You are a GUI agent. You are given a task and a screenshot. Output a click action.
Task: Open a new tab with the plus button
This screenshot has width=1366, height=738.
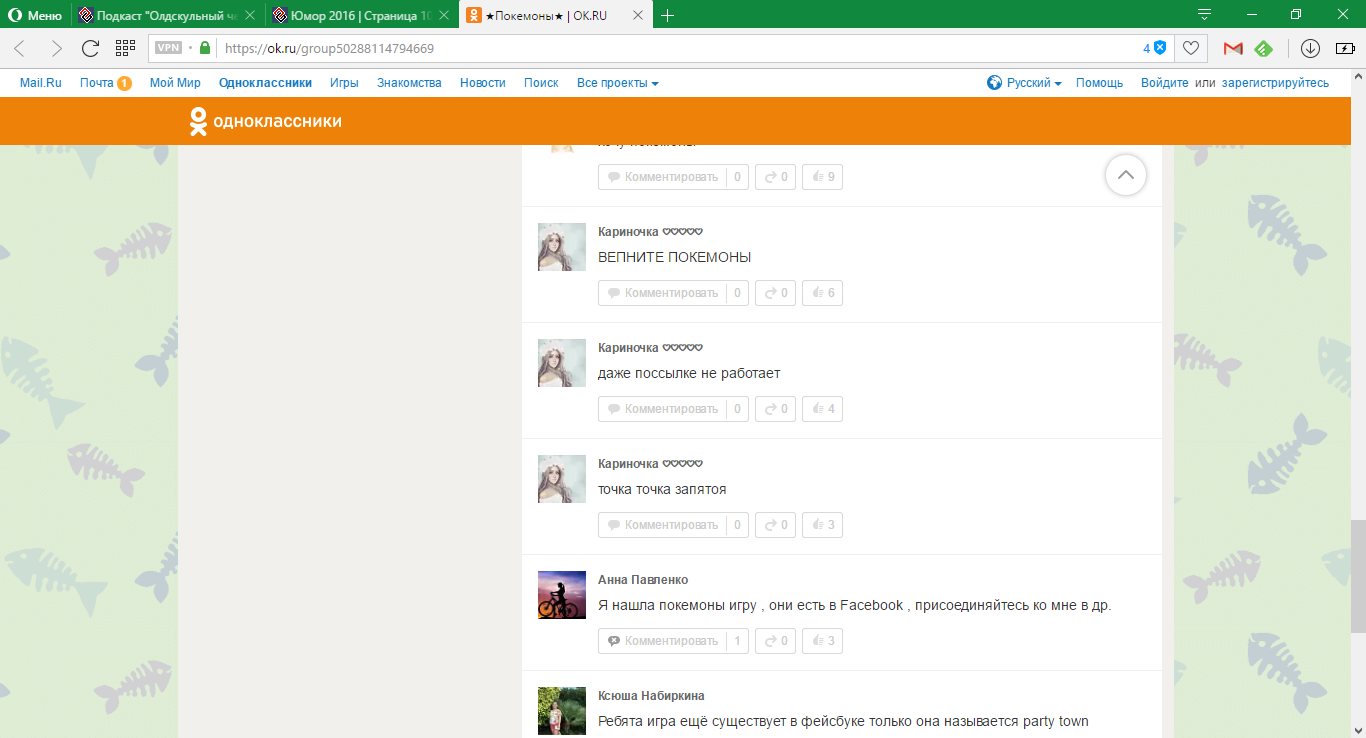[x=668, y=15]
